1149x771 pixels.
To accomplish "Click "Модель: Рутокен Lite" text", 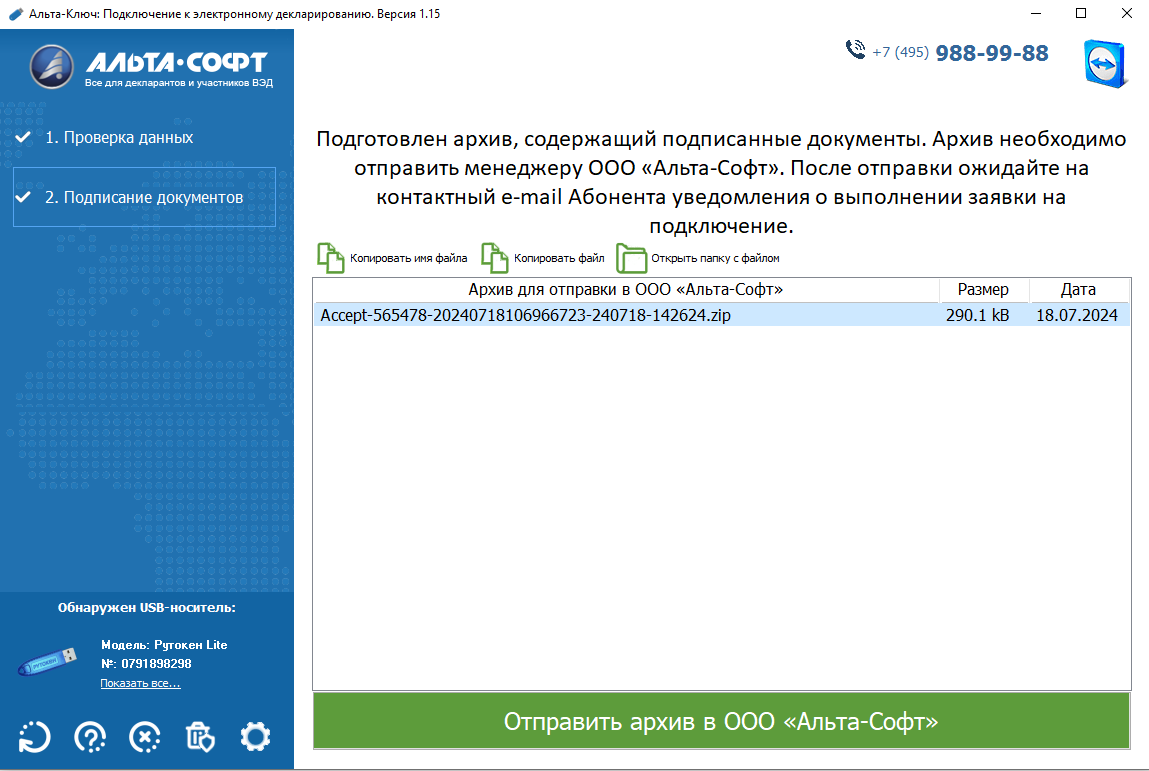I will (164, 645).
